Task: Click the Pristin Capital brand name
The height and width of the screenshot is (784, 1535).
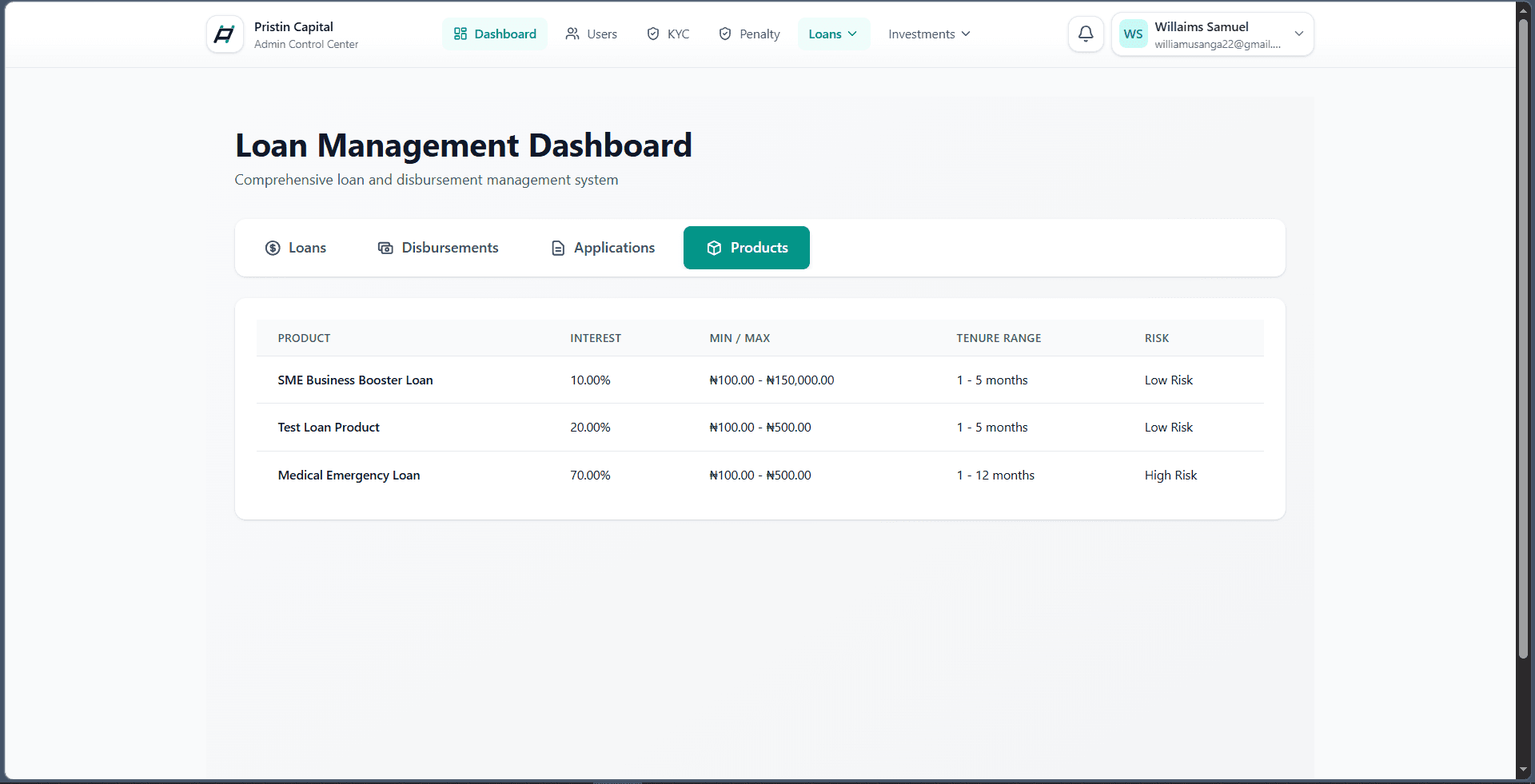Action: (x=293, y=26)
